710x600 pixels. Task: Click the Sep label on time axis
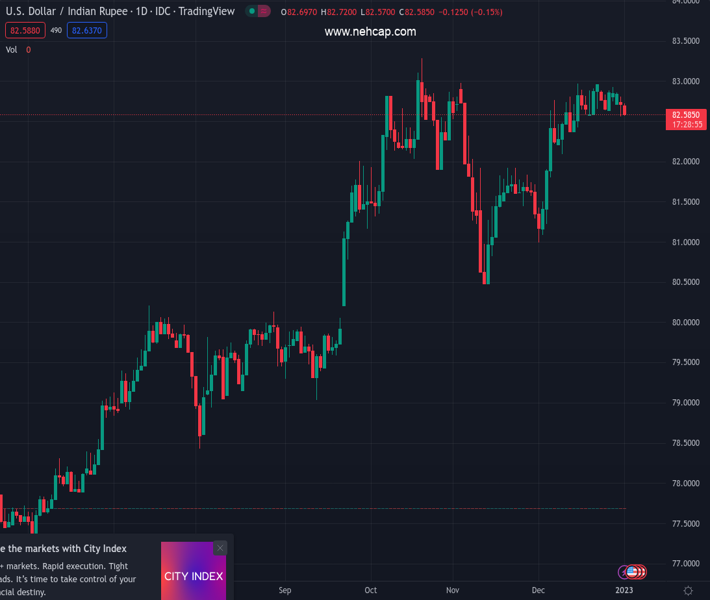[x=286, y=591]
